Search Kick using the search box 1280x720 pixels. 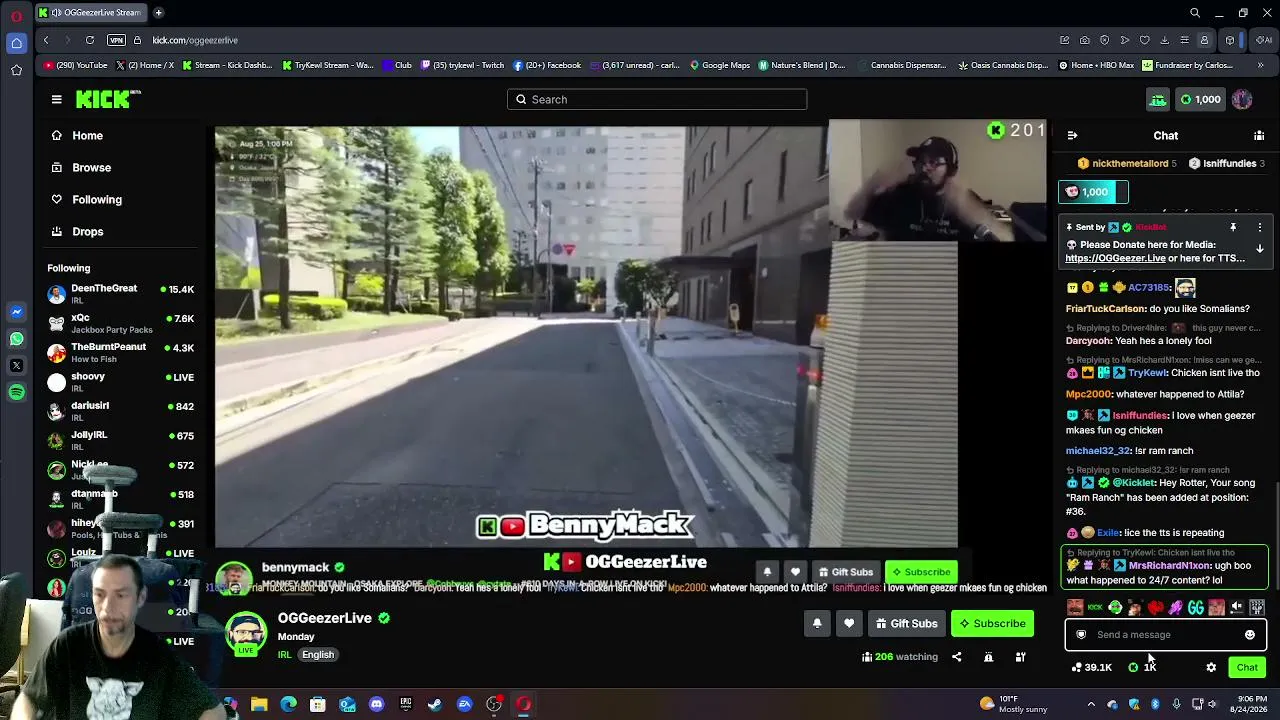pyautogui.click(x=657, y=99)
